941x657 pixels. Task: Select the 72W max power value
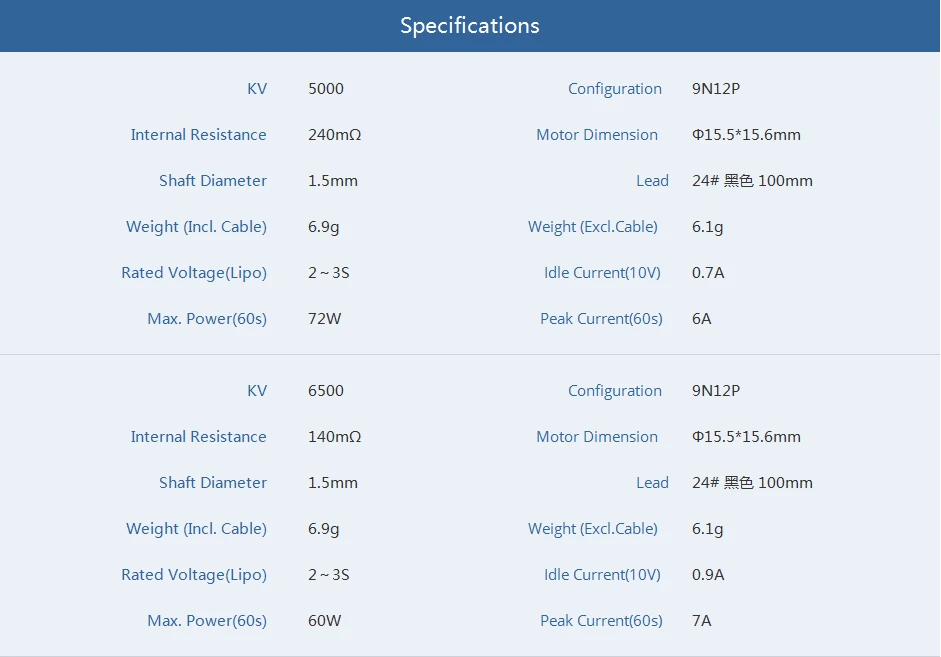point(324,319)
